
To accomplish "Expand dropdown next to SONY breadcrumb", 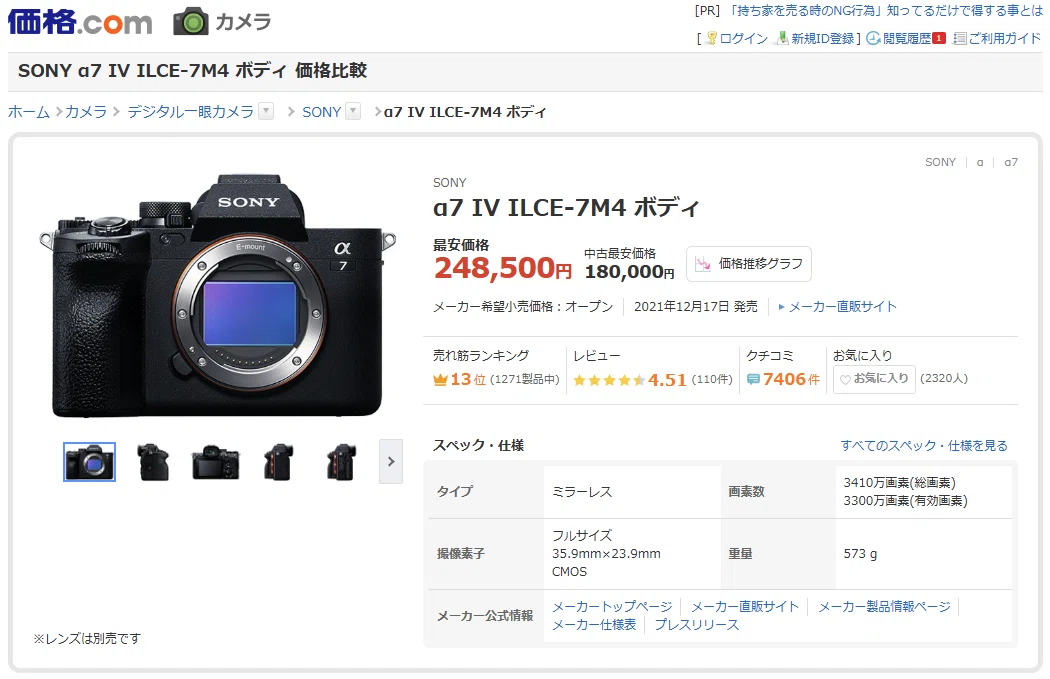I will coord(353,111).
